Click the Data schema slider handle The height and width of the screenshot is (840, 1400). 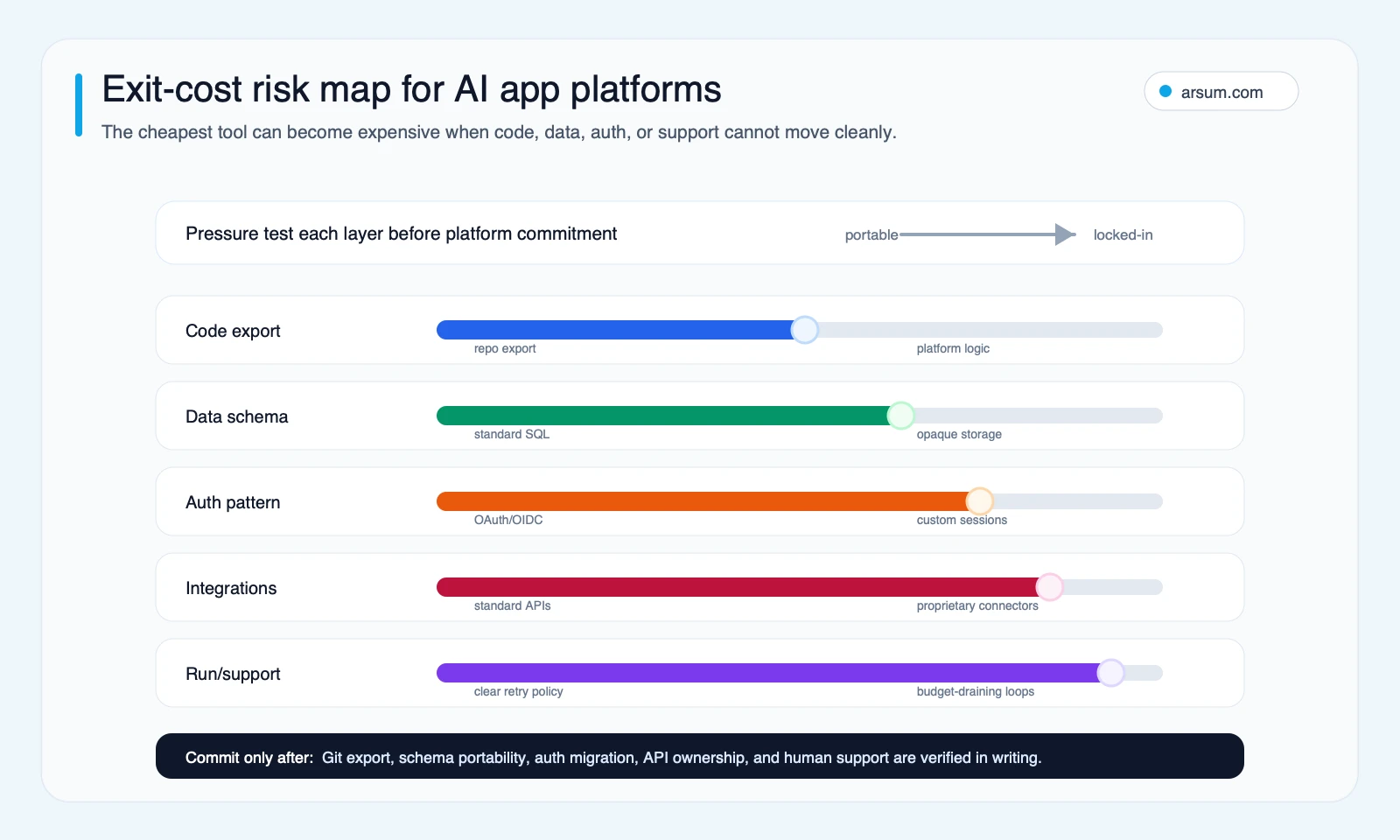click(x=900, y=416)
